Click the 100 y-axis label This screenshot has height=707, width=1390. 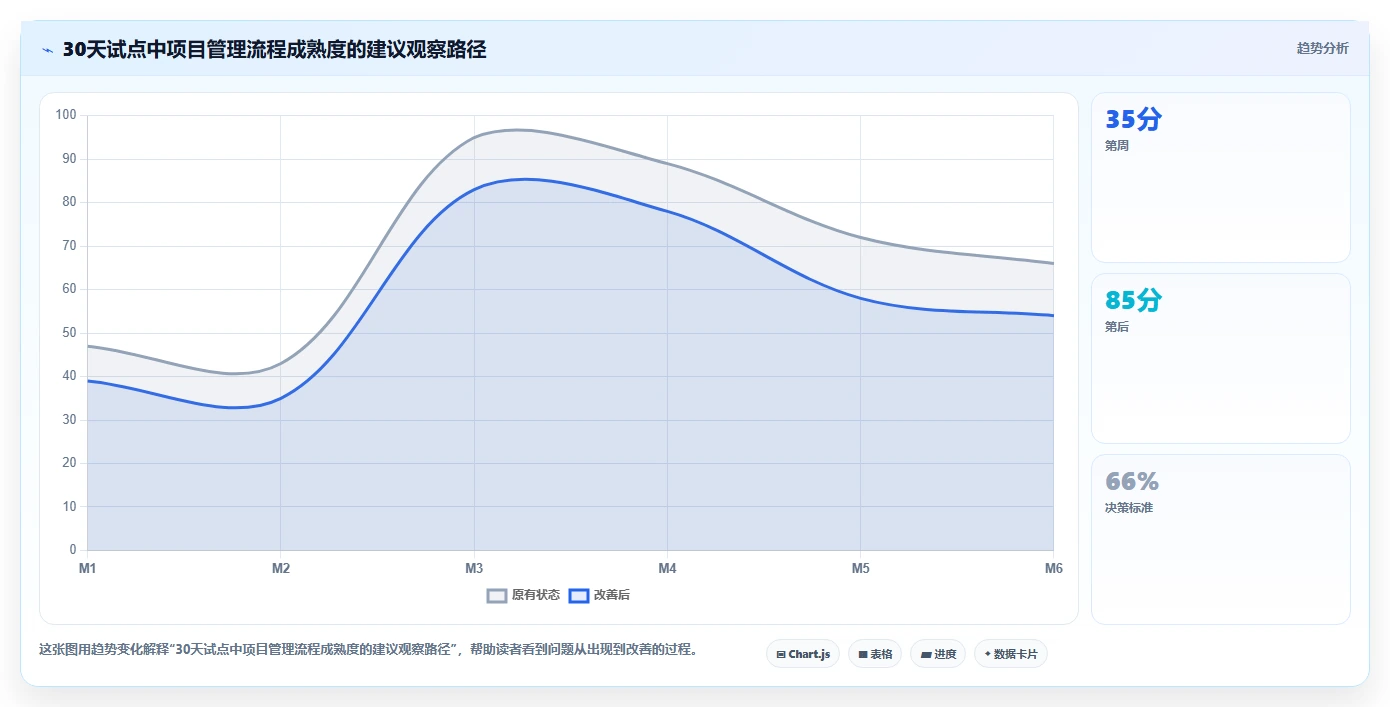66,115
